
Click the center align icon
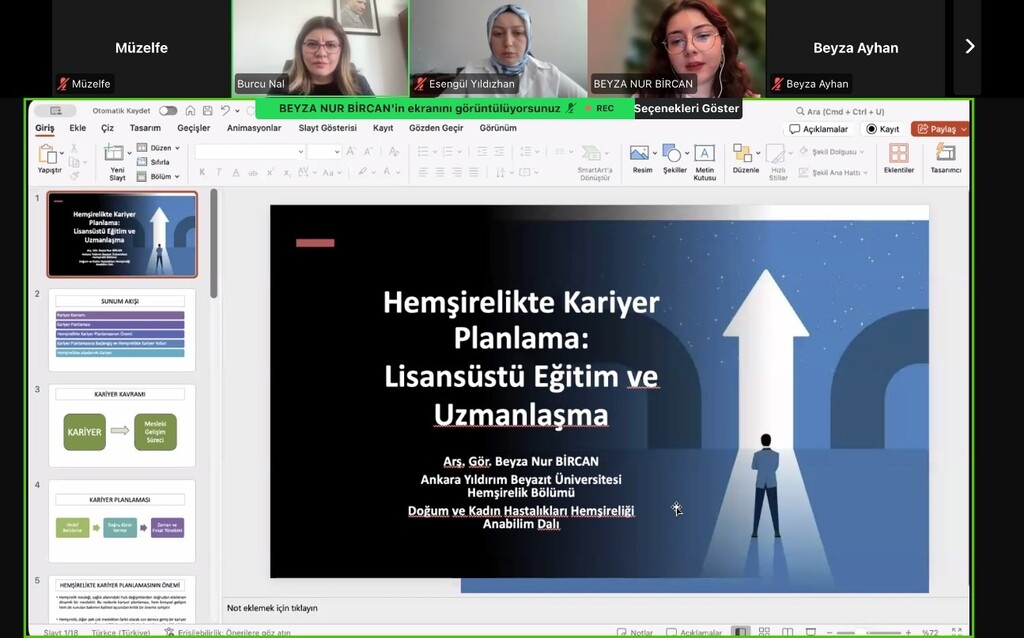click(440, 172)
